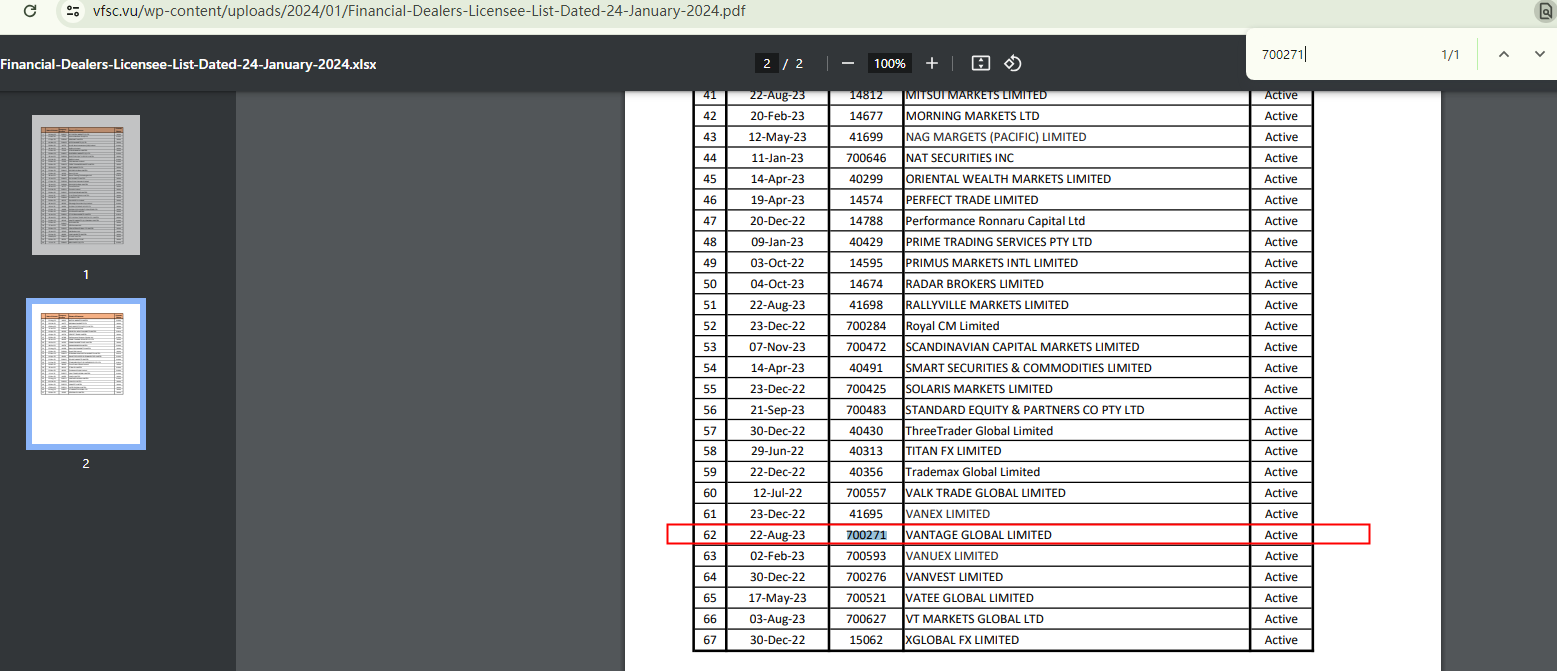Open site information icon in address bar
Screen dimensions: 1557x671
pyautogui.click(x=72, y=11)
